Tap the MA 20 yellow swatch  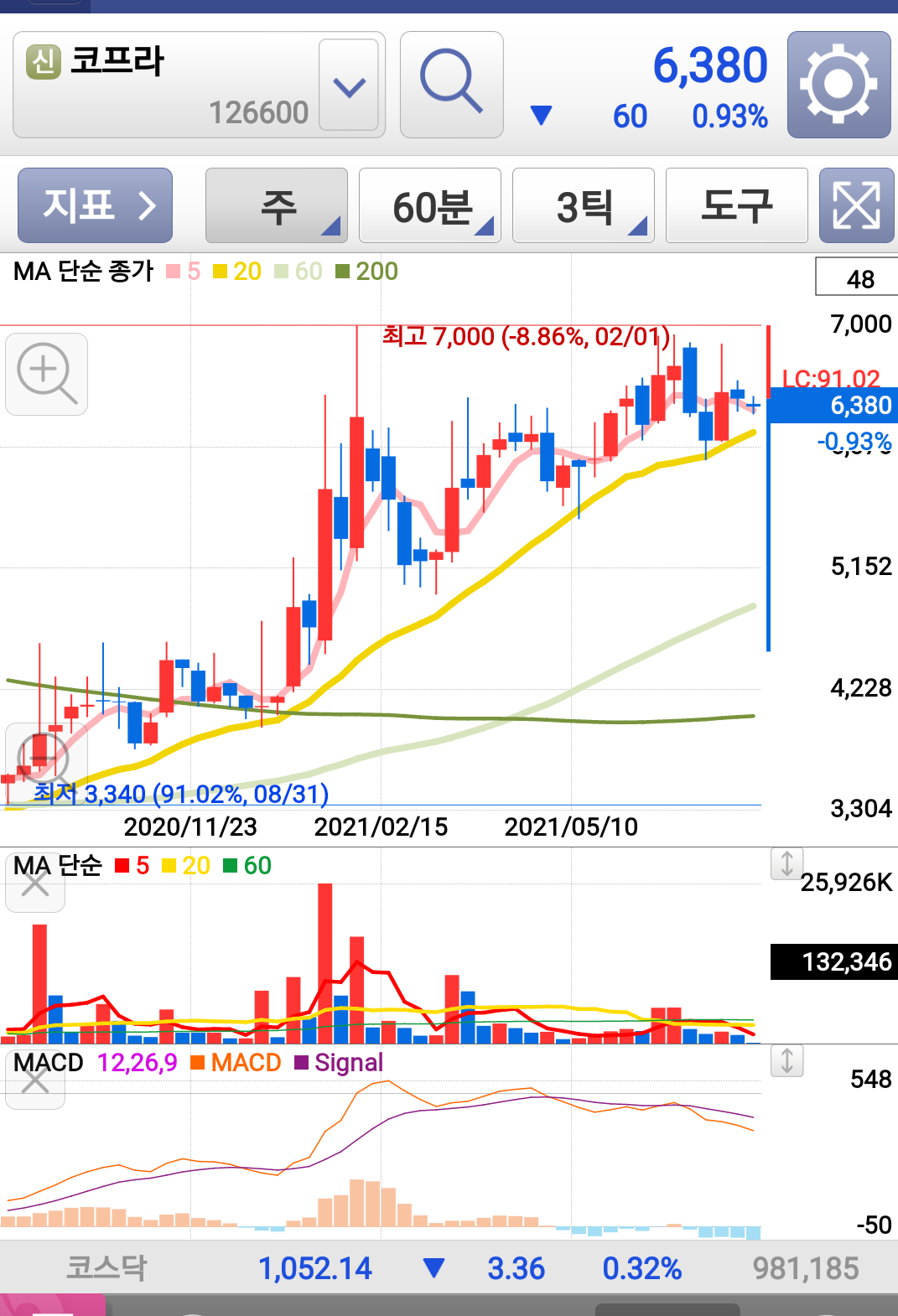point(220,272)
